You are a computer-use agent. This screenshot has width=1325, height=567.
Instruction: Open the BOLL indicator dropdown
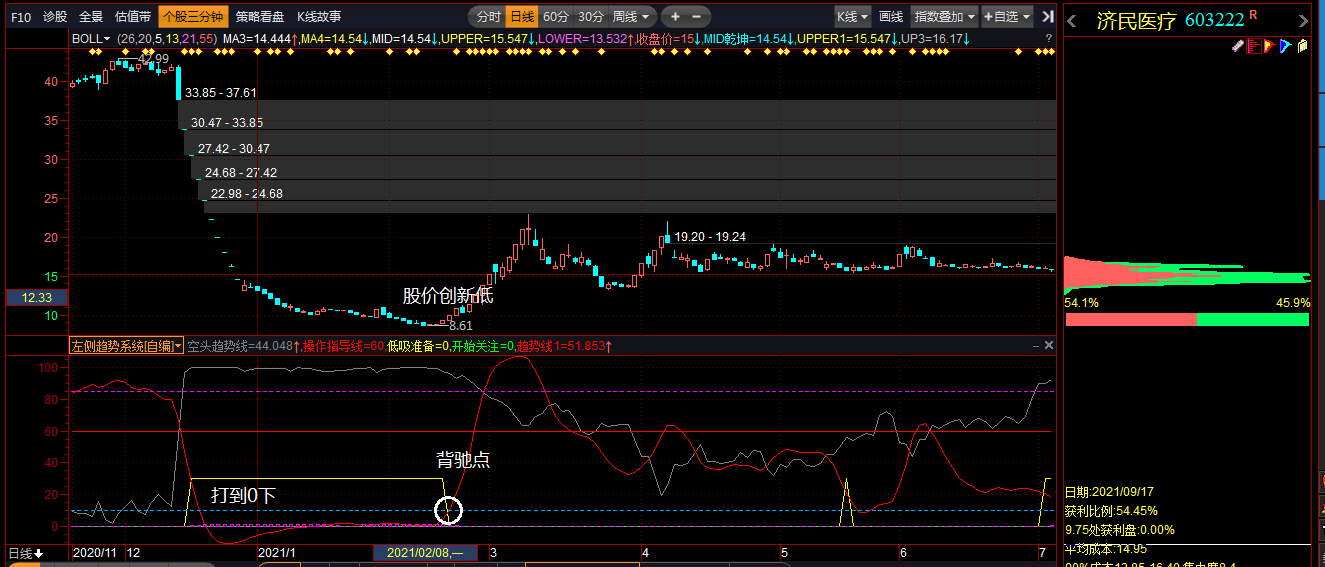[x=91, y=39]
